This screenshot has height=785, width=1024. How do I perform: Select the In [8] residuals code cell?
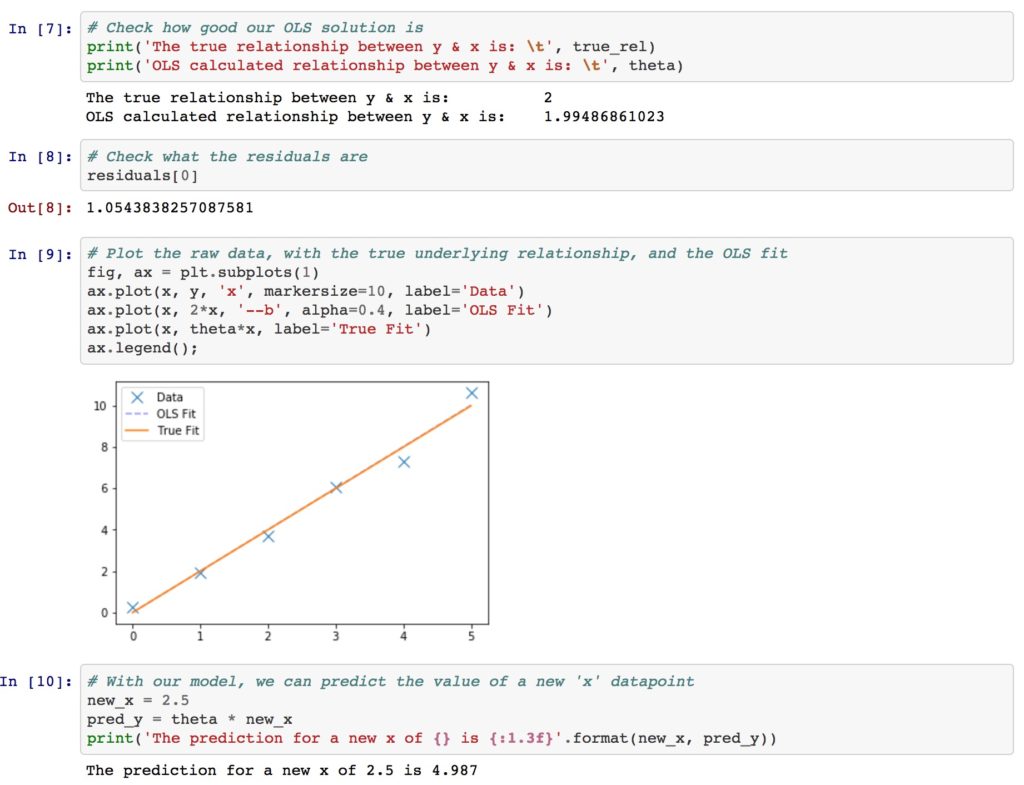pos(547,165)
